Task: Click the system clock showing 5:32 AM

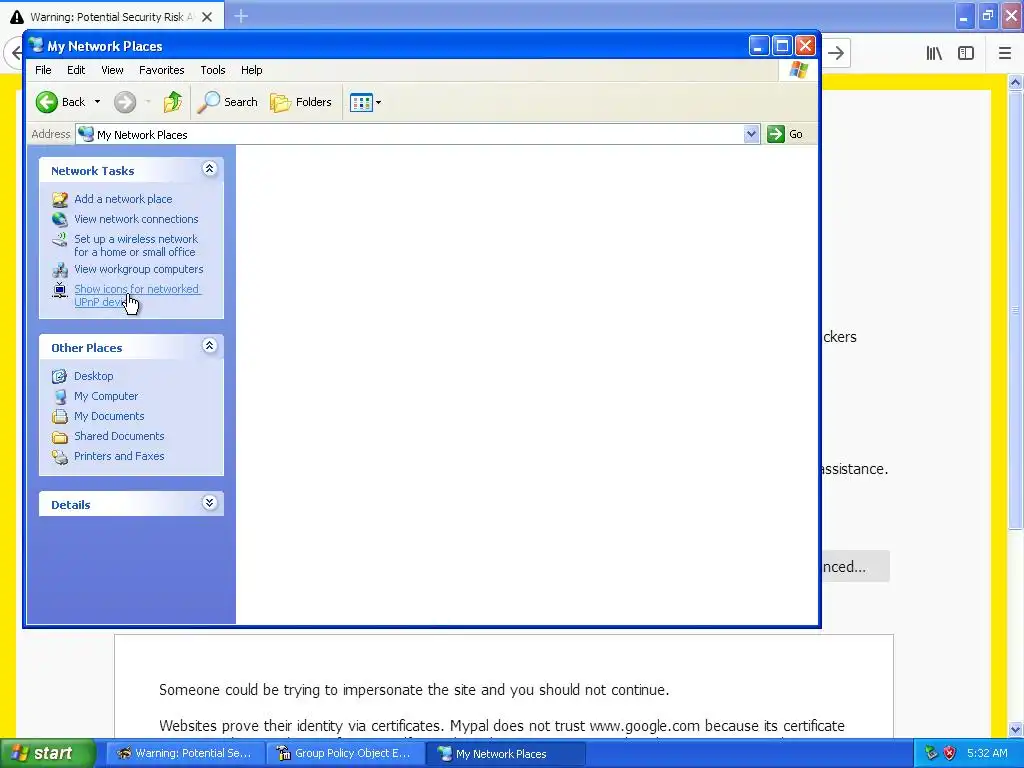Action: [987, 754]
